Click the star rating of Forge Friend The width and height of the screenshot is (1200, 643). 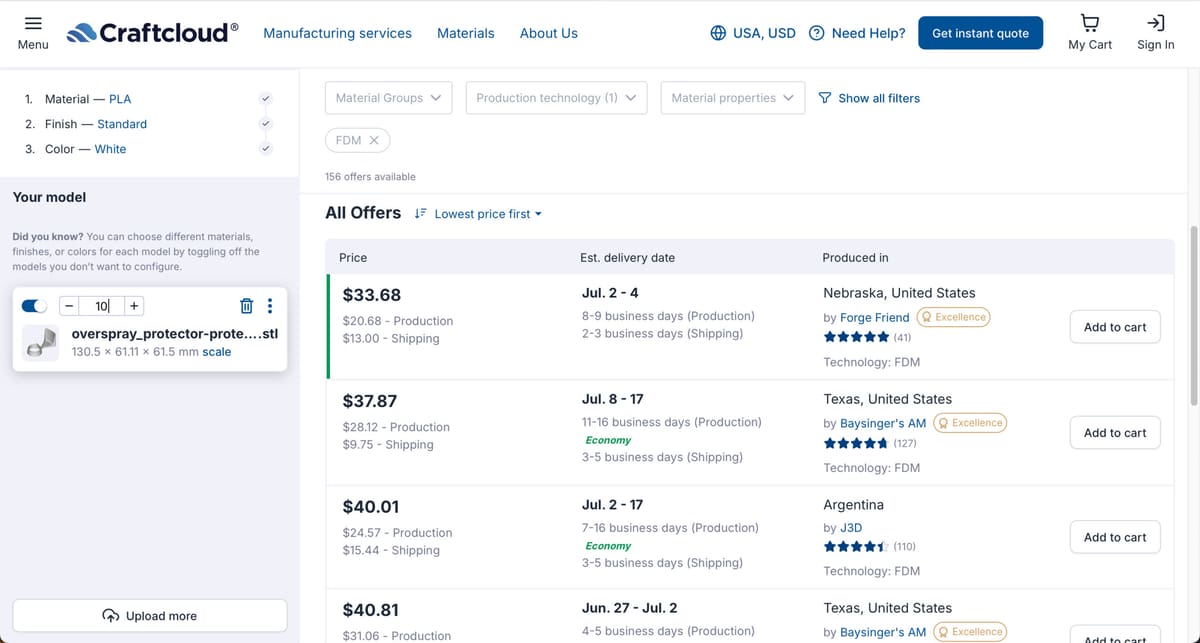[x=856, y=337]
